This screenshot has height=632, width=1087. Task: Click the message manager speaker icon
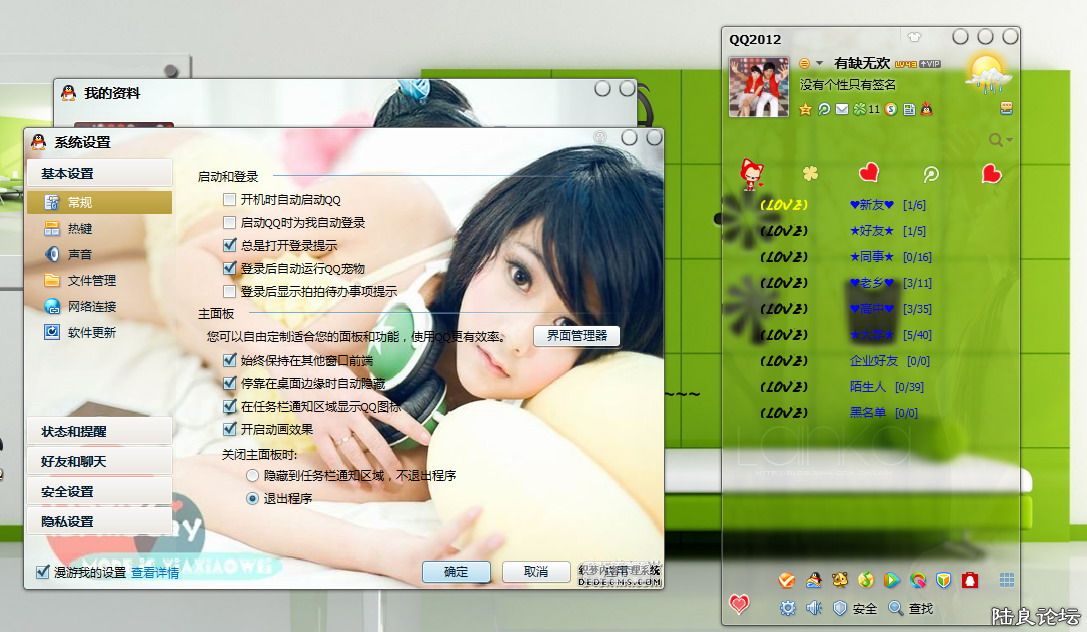(x=814, y=608)
